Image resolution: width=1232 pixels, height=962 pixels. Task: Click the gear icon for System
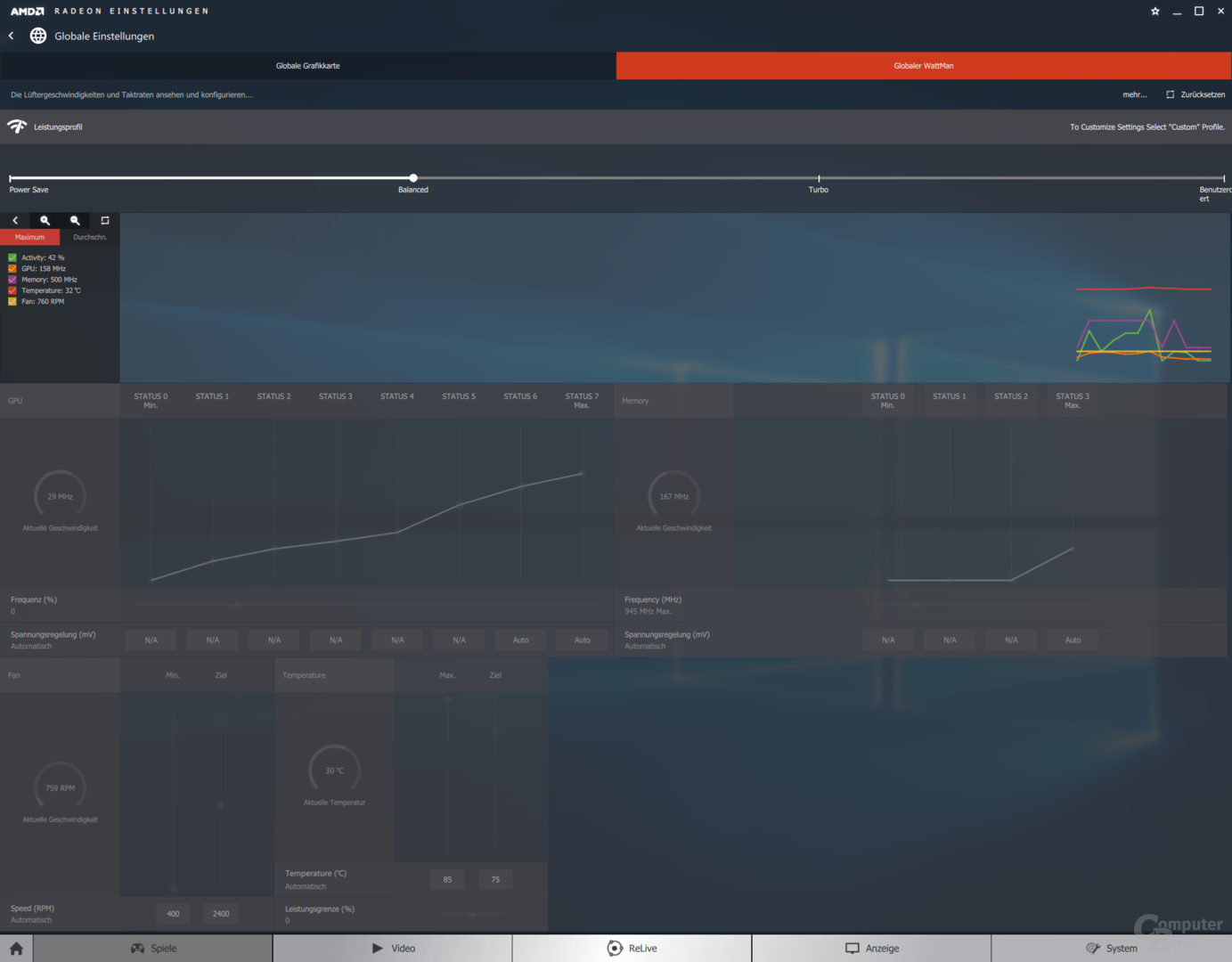(x=1093, y=949)
